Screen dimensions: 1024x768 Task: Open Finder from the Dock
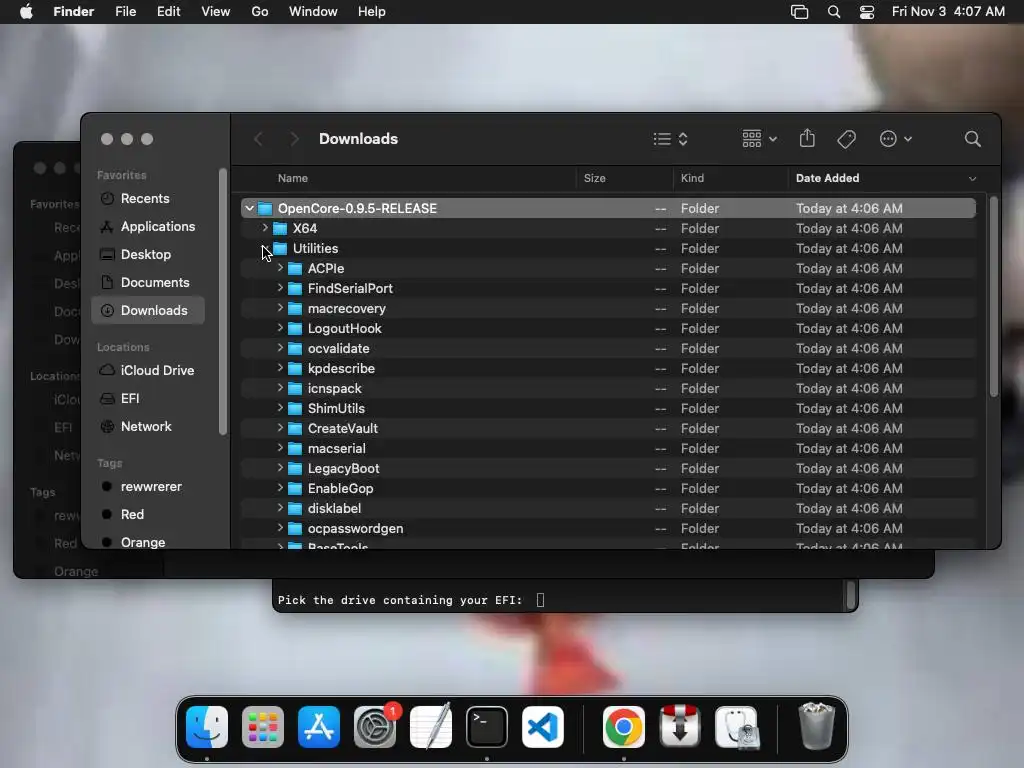point(207,727)
